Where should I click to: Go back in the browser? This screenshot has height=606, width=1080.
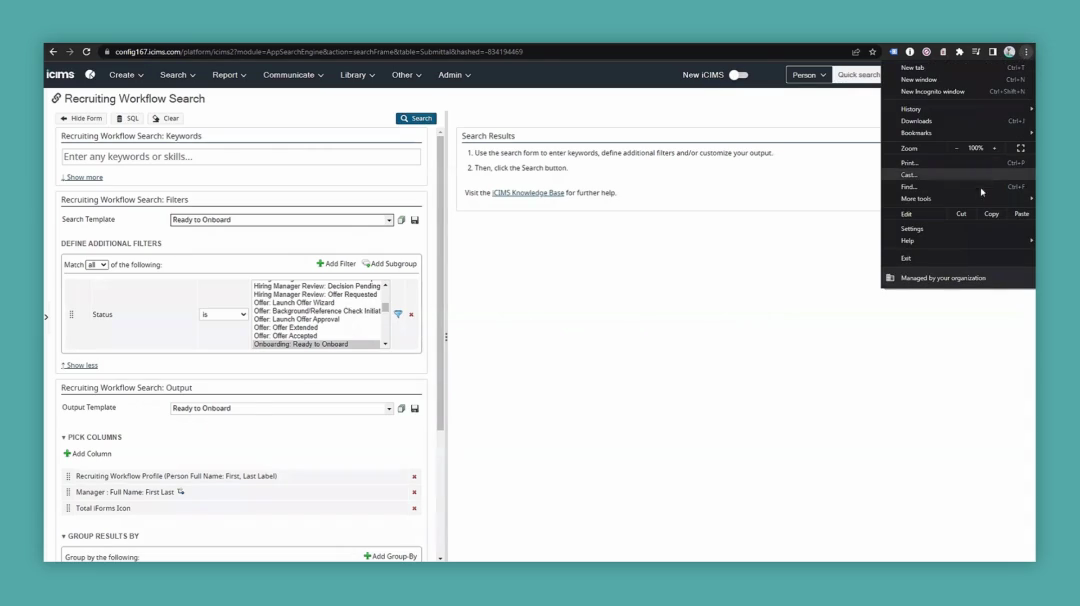click(53, 52)
